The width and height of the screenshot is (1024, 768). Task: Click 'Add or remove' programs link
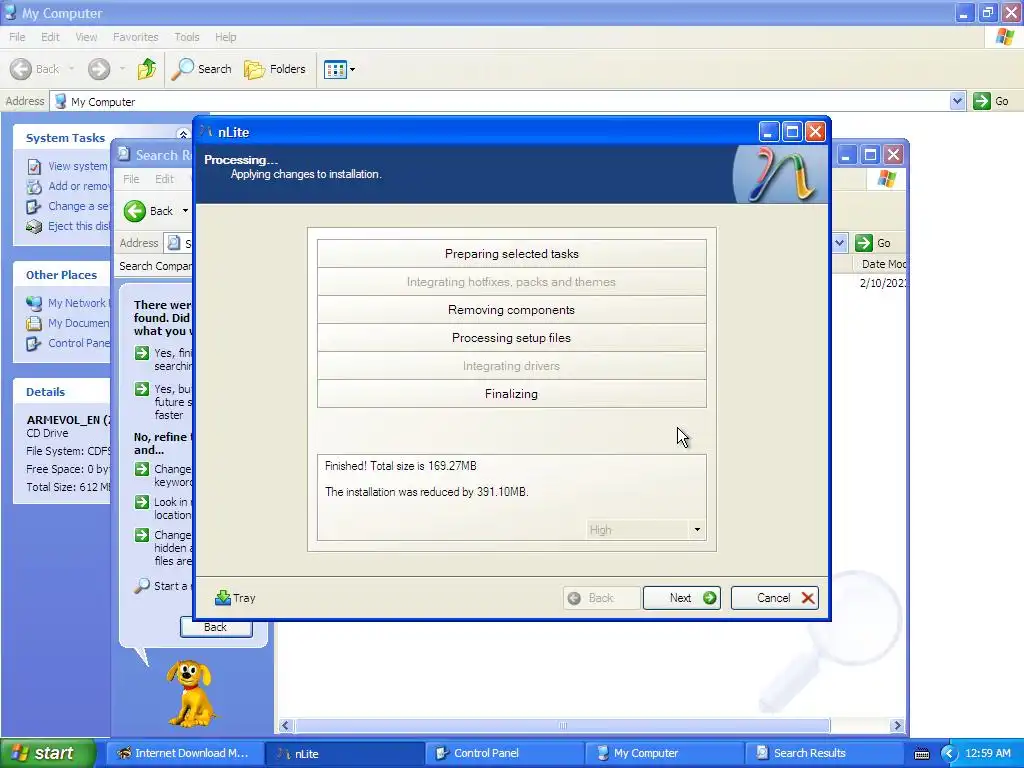pyautogui.click(x=68, y=186)
